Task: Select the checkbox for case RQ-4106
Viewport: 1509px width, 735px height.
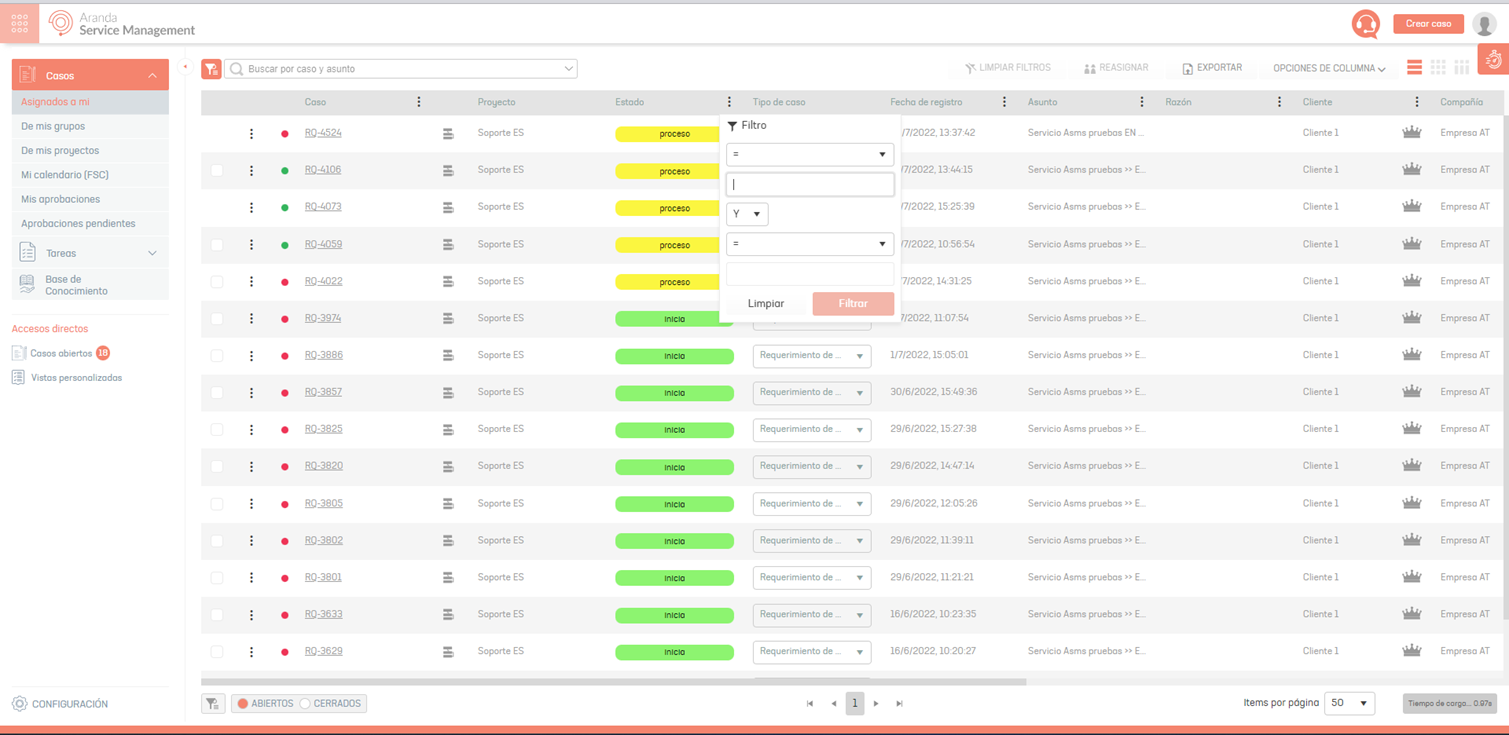Action: pos(217,171)
